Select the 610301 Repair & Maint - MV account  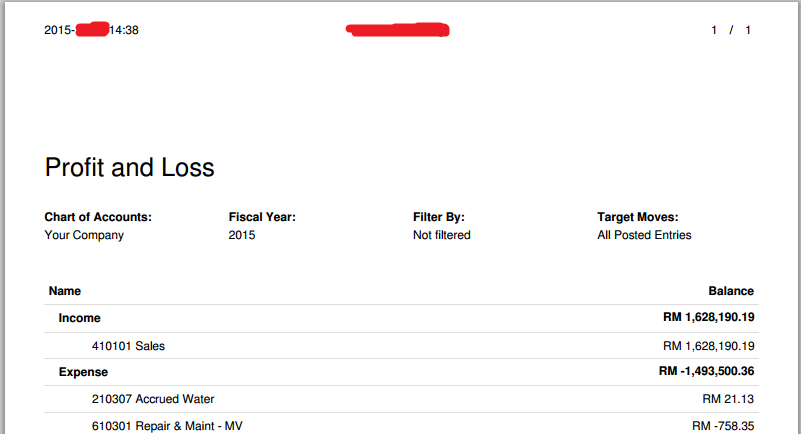pyautogui.click(x=167, y=426)
